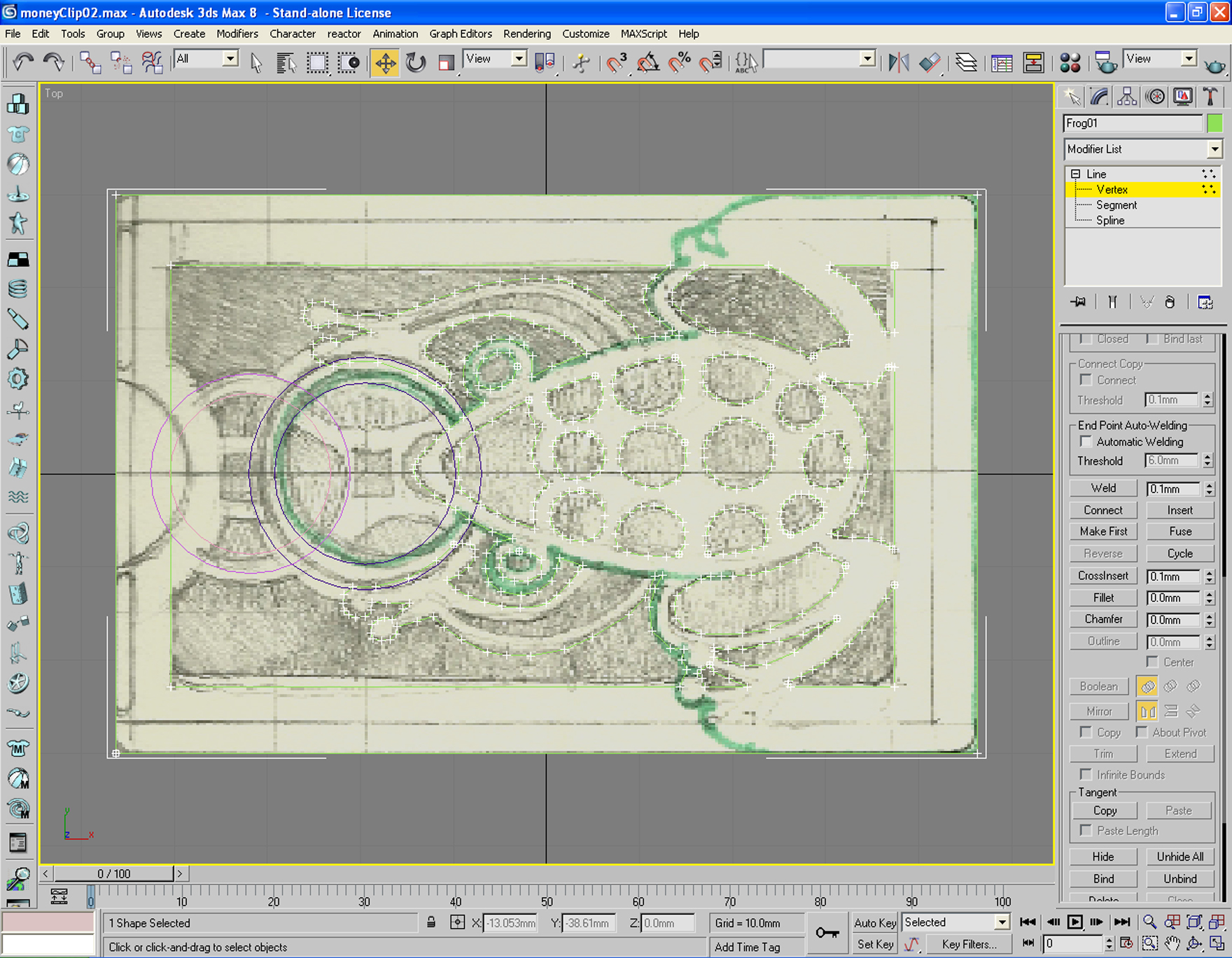The height and width of the screenshot is (958, 1232).
Task: Open the Graph Editors menu
Action: tap(460, 34)
